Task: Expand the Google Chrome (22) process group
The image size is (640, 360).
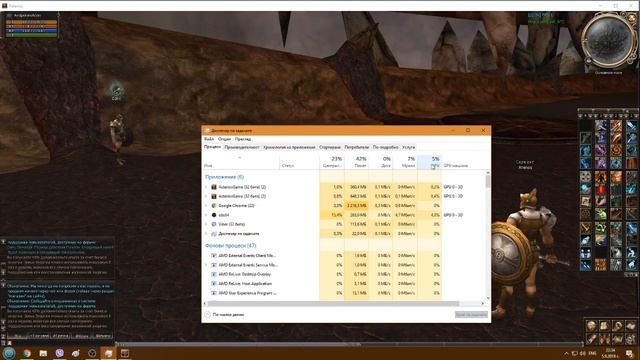Action: tap(207, 206)
